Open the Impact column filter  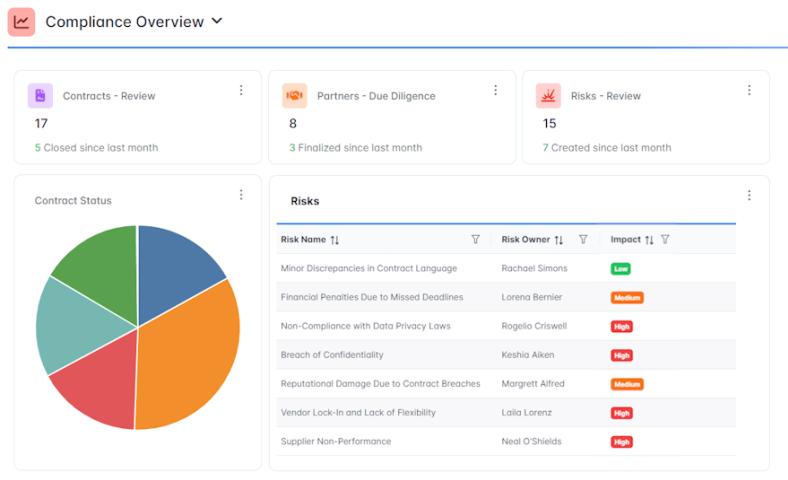pos(665,240)
